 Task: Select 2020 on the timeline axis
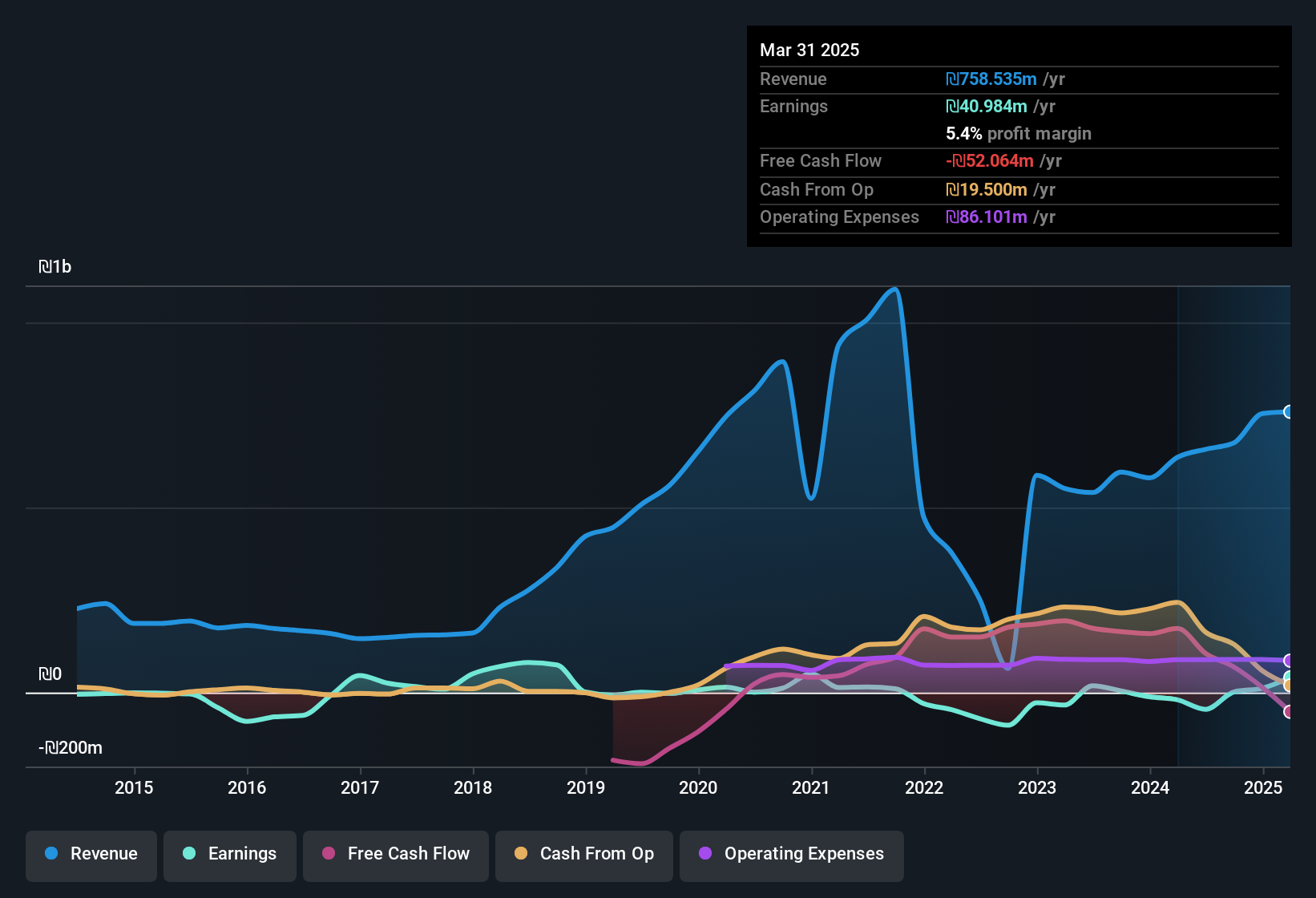699,787
